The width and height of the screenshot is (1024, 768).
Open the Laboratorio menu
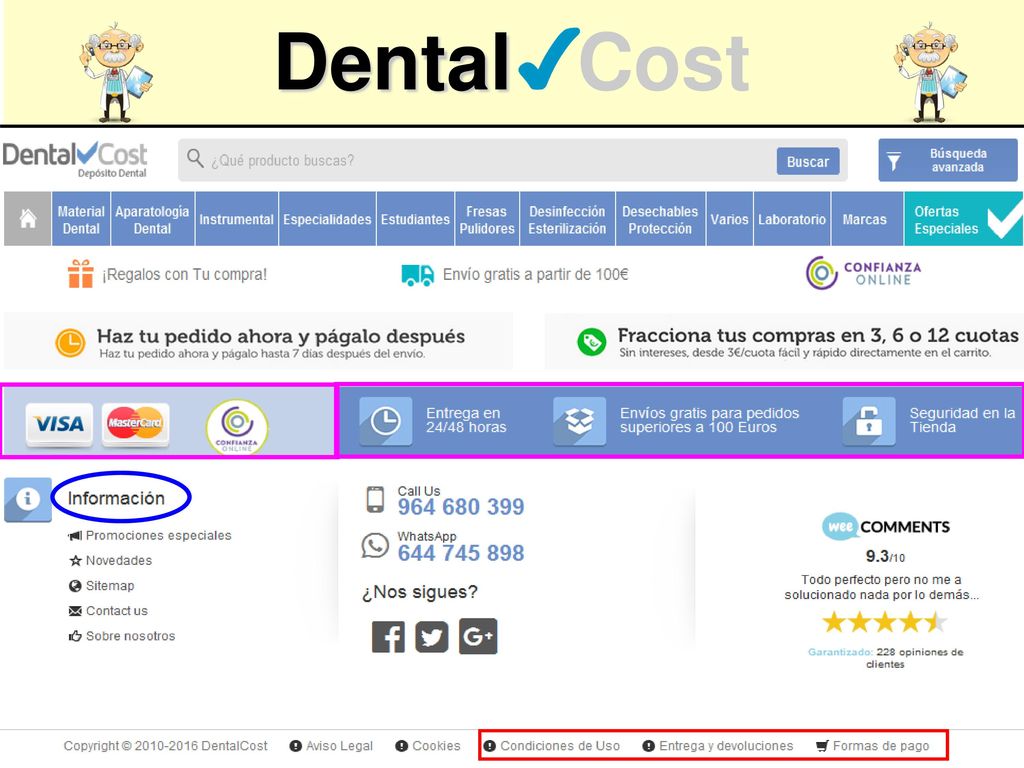(792, 219)
